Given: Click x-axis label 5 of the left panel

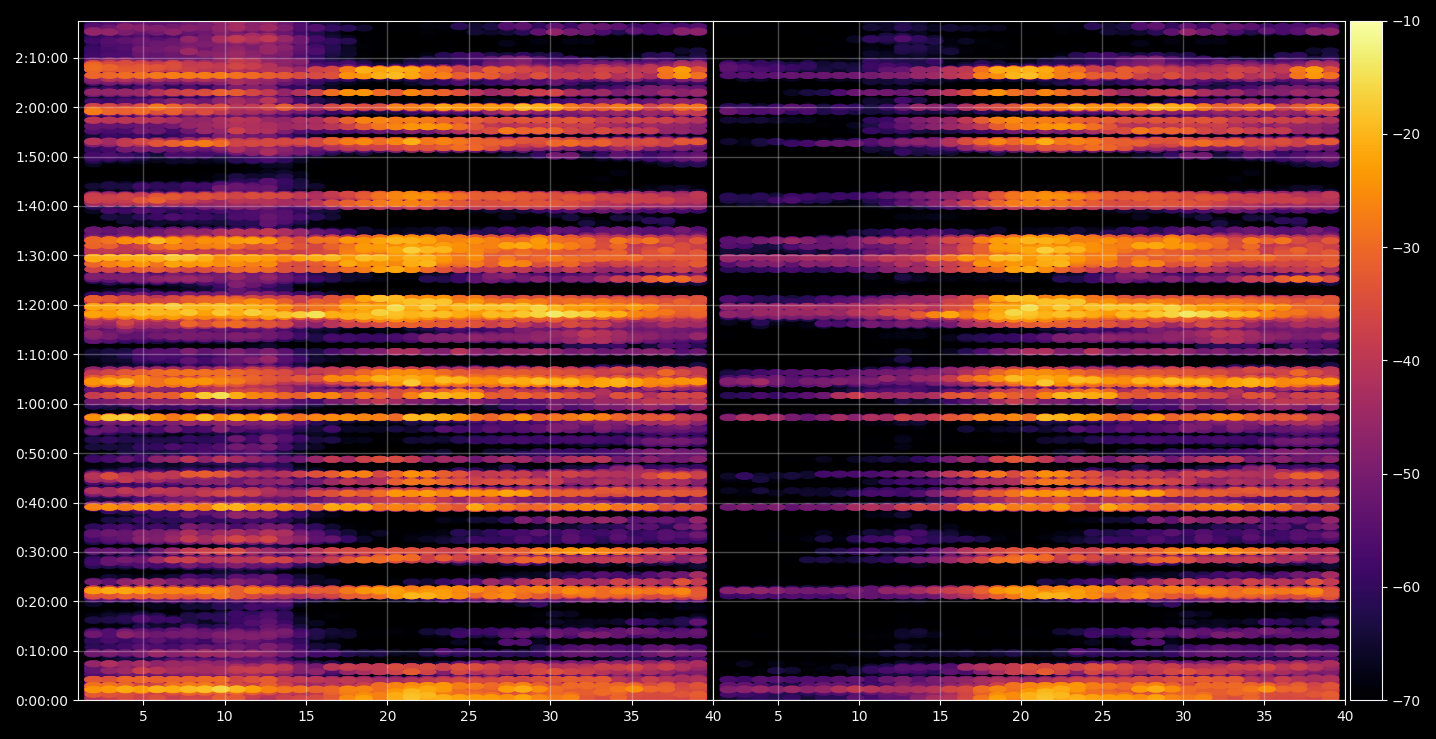Looking at the screenshot, I should (x=143, y=716).
